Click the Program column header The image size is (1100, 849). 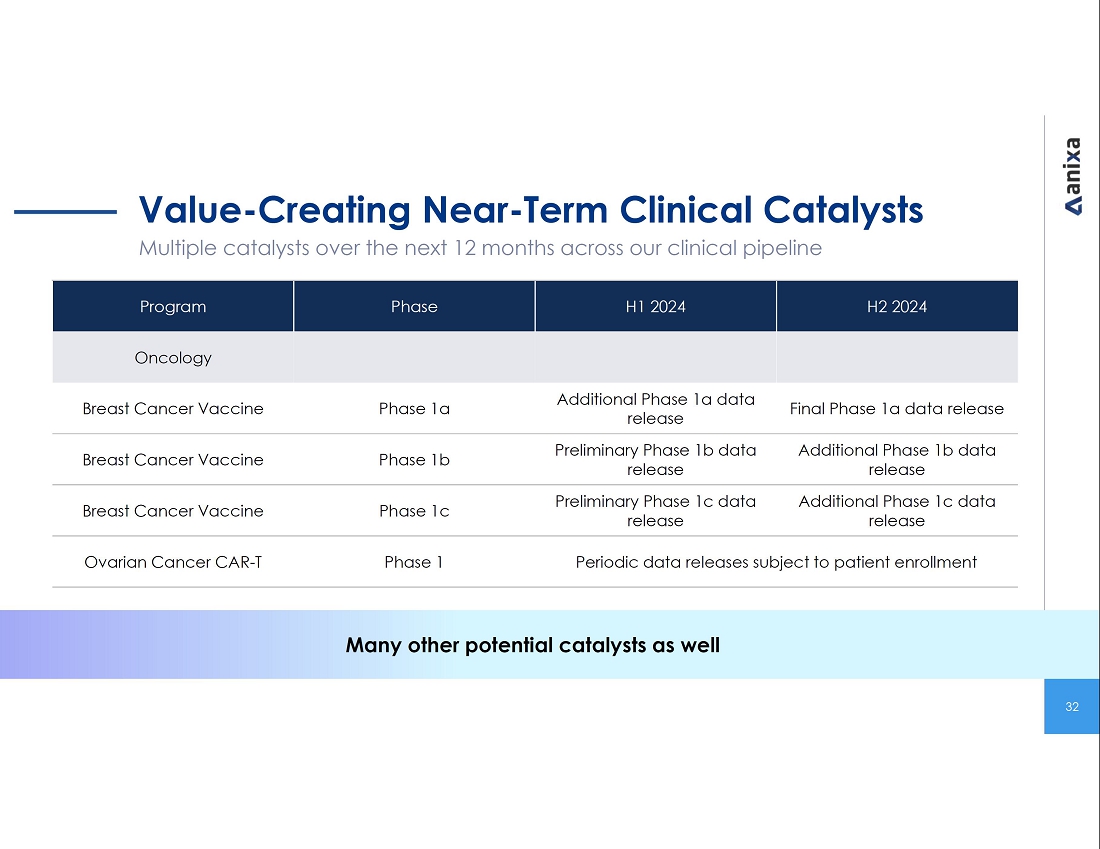coord(173,307)
